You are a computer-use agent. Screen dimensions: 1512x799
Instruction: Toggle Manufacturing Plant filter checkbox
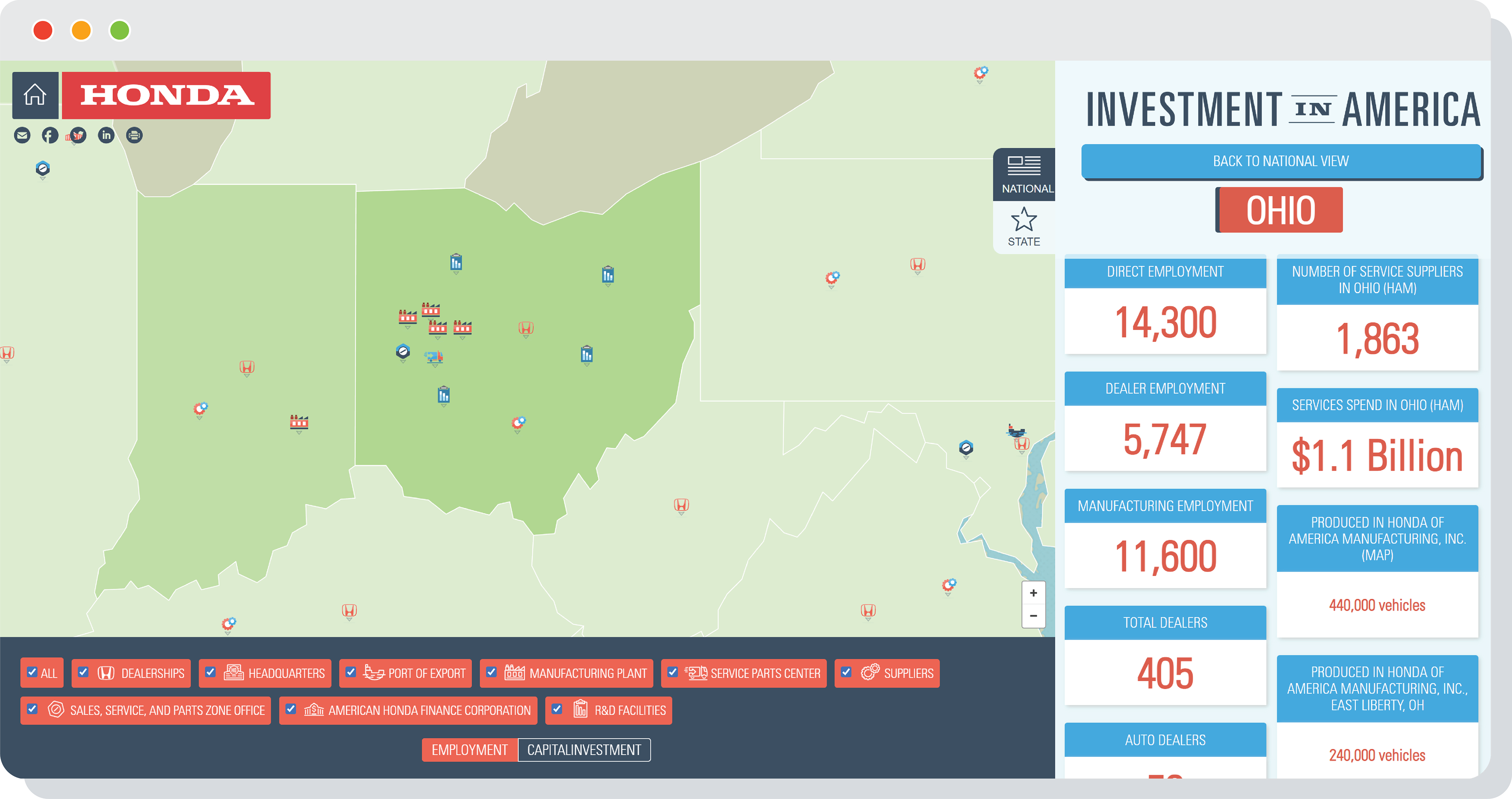click(492, 672)
